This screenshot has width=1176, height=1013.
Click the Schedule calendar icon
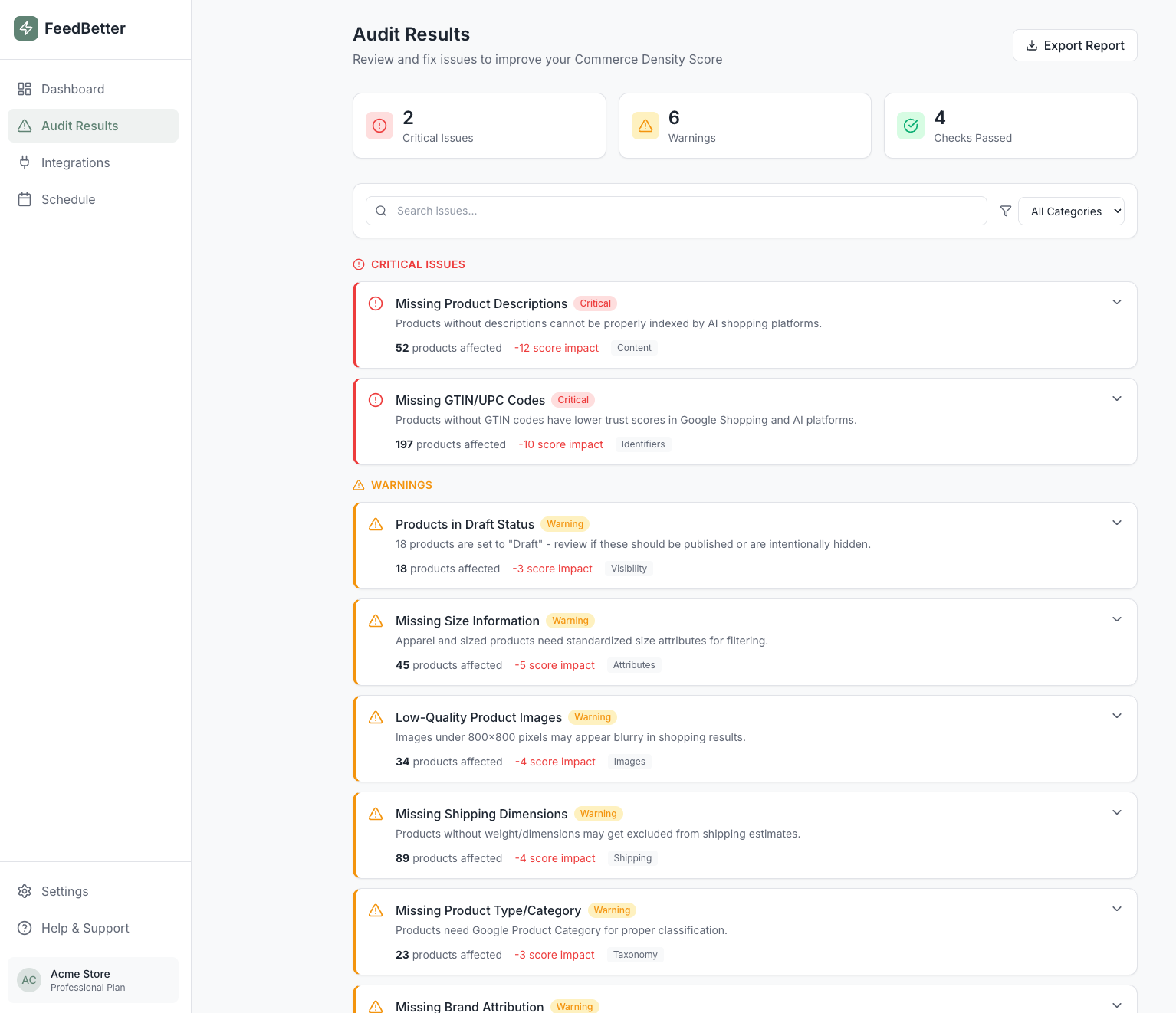pos(24,199)
